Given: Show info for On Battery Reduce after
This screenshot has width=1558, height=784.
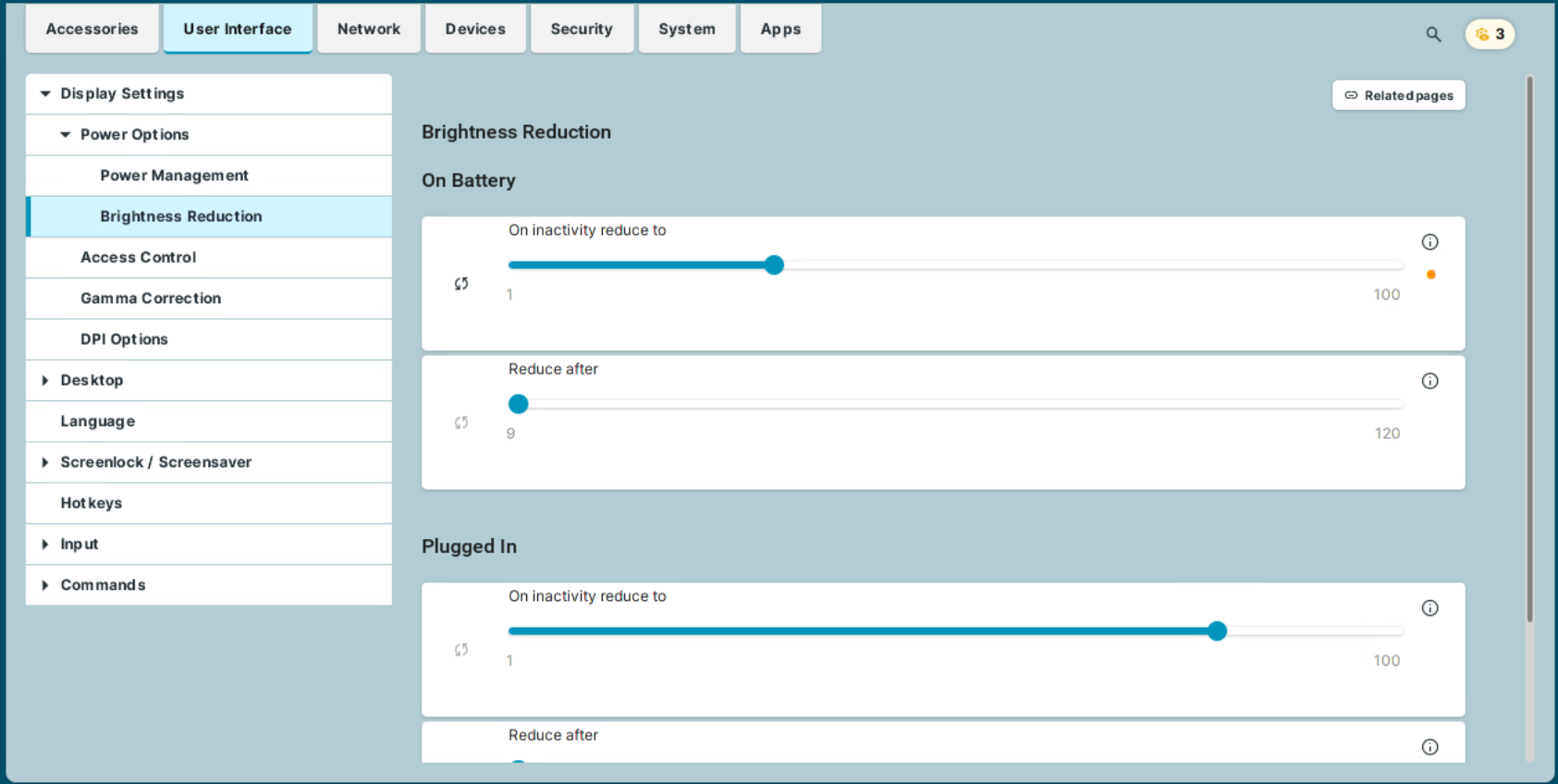Looking at the screenshot, I should point(1429,381).
